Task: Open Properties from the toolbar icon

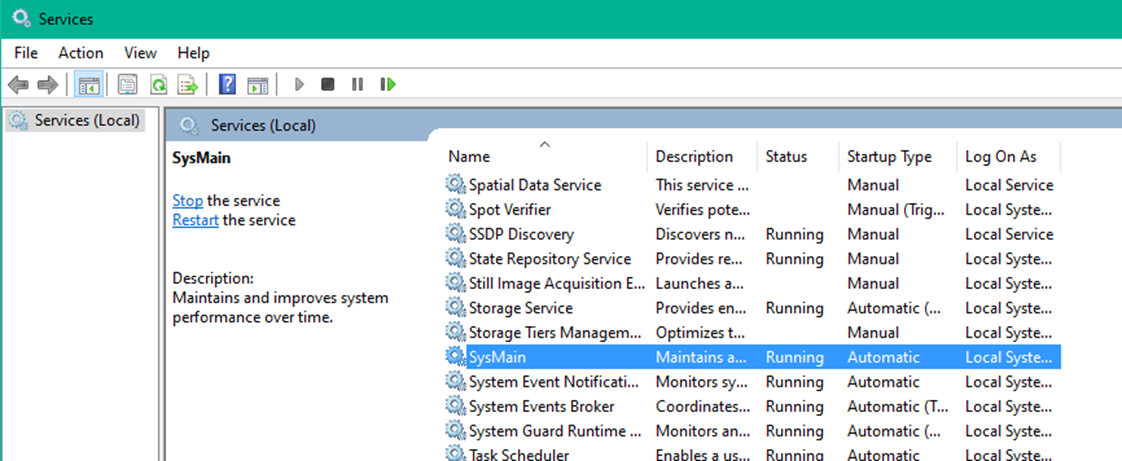Action: 127,85
